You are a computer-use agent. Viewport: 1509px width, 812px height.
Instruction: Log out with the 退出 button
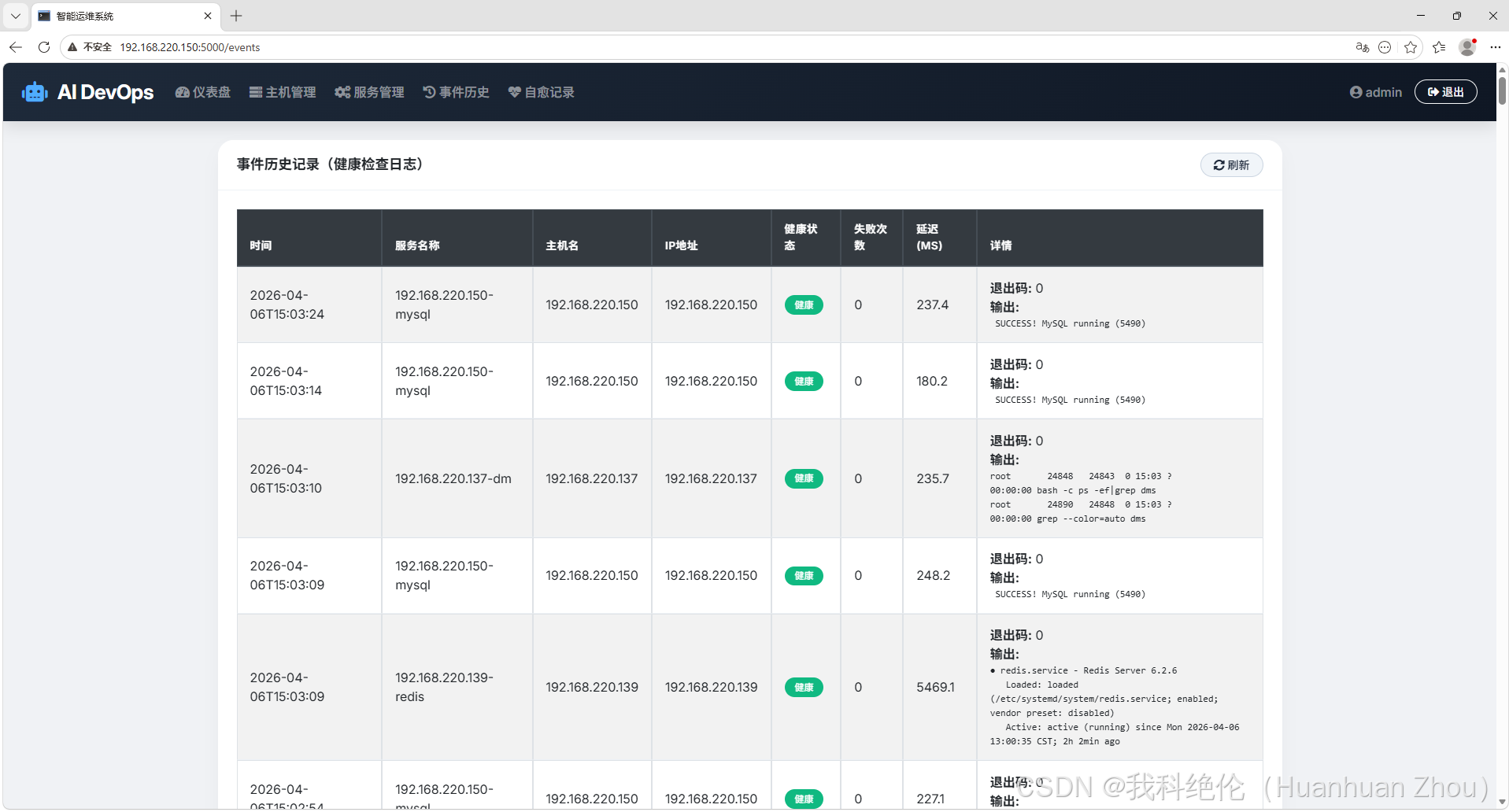click(x=1445, y=92)
